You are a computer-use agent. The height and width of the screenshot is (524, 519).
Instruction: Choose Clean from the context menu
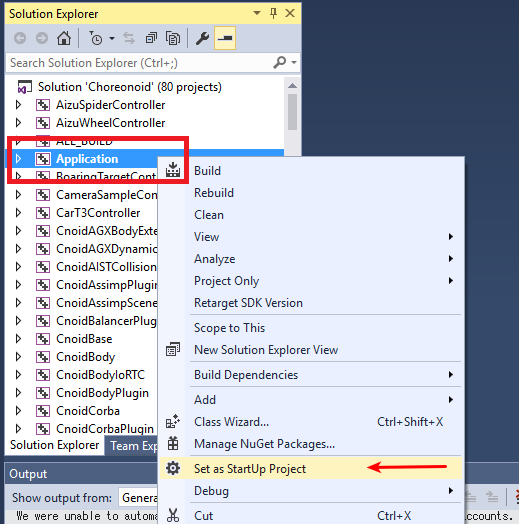point(311,215)
